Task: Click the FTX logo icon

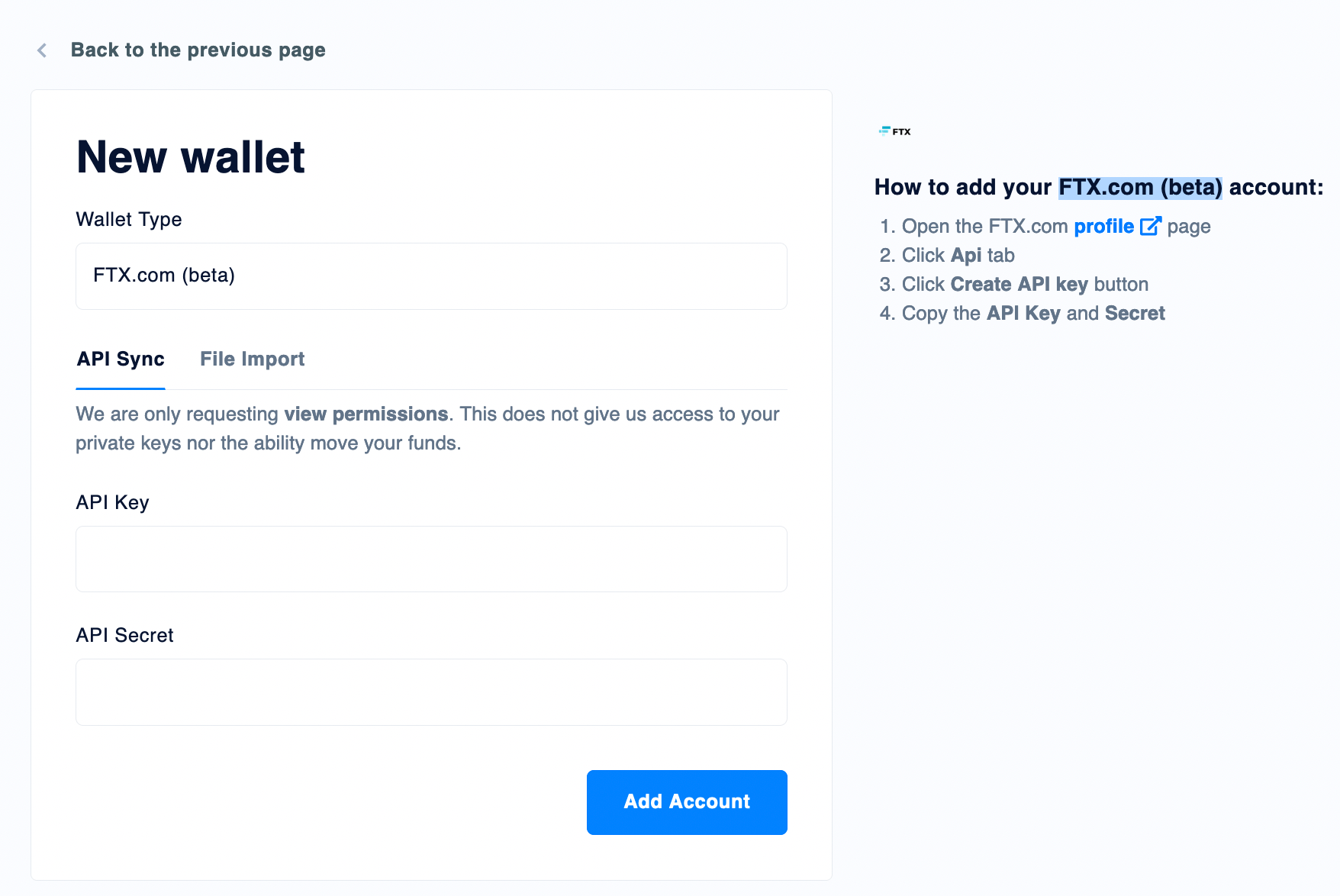Action: (x=894, y=131)
